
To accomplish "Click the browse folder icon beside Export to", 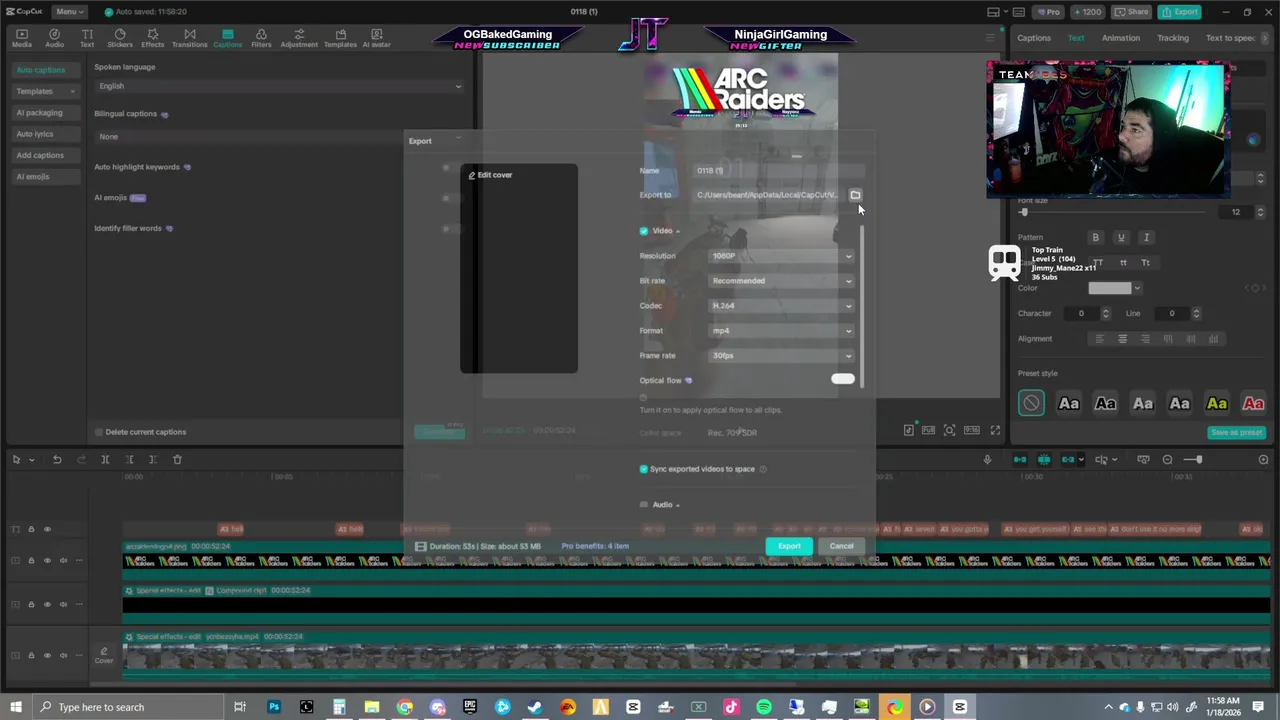I will pyautogui.click(x=855, y=195).
